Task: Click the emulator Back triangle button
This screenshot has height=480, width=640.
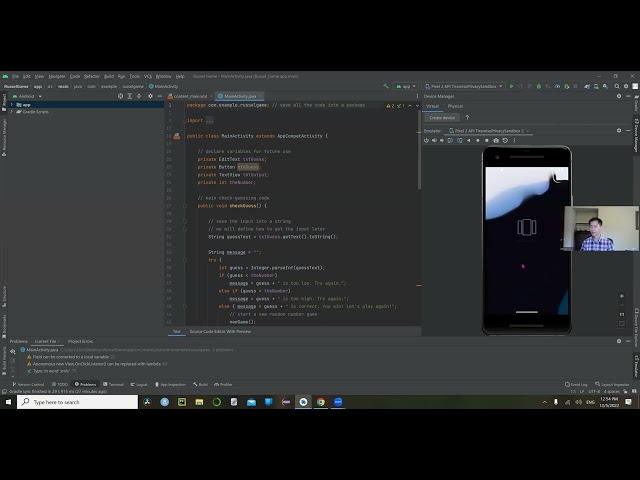Action: point(468,140)
